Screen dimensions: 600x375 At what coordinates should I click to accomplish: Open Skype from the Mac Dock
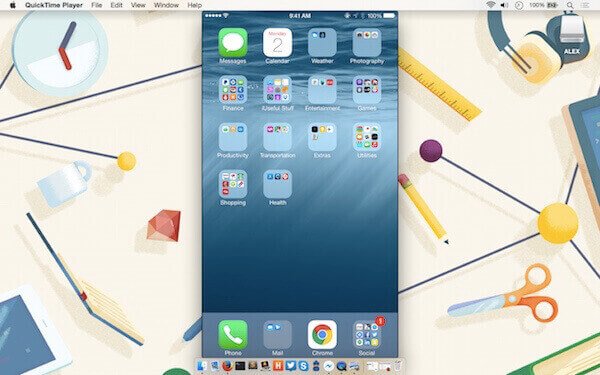click(303, 366)
